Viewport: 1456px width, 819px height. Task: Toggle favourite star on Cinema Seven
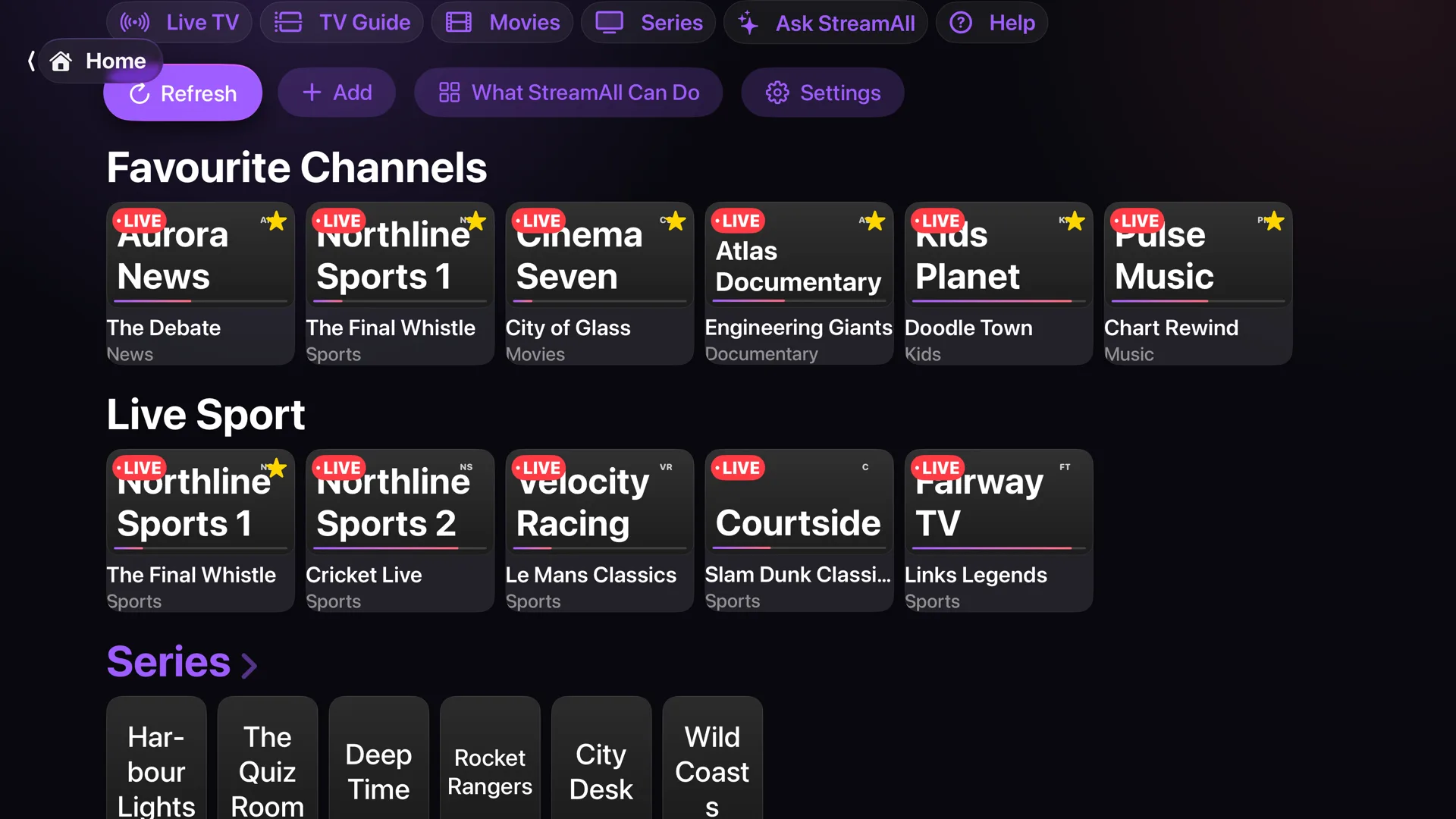click(x=675, y=221)
